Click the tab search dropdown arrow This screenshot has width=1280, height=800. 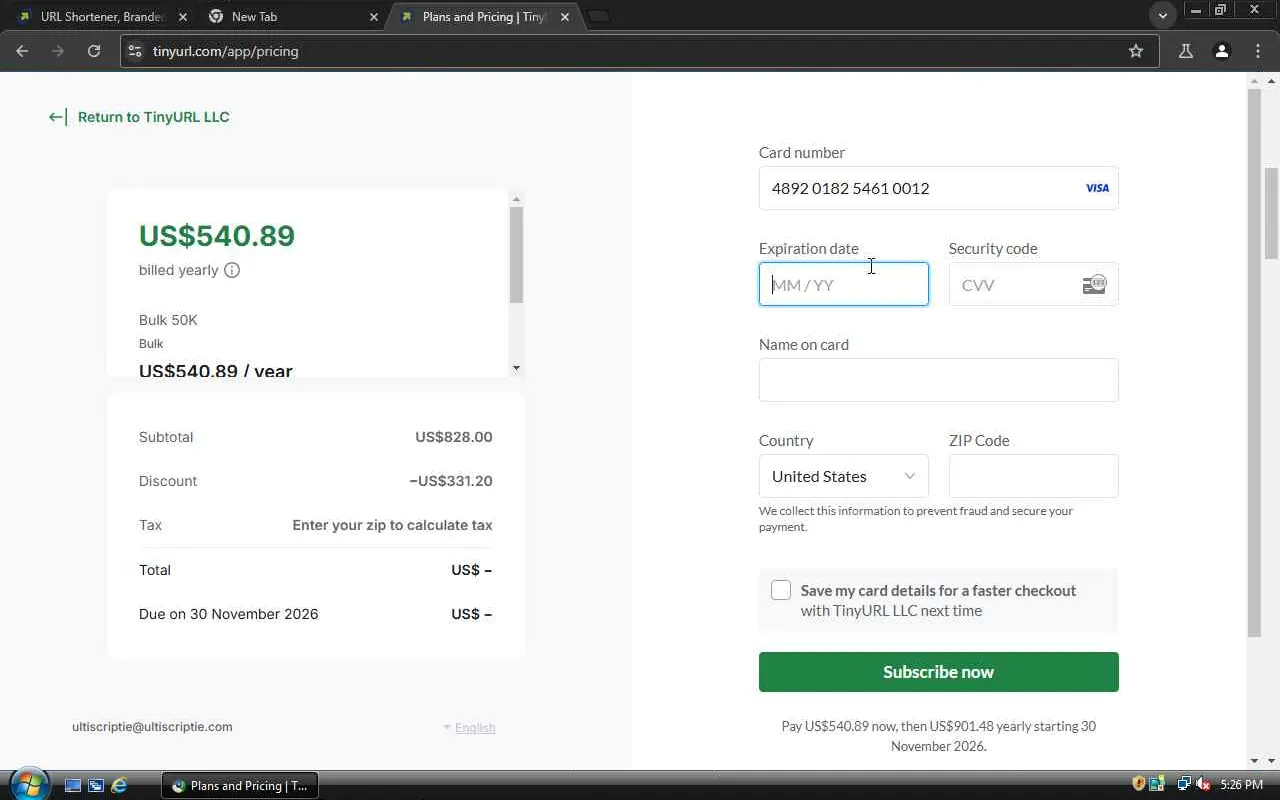(x=1162, y=16)
